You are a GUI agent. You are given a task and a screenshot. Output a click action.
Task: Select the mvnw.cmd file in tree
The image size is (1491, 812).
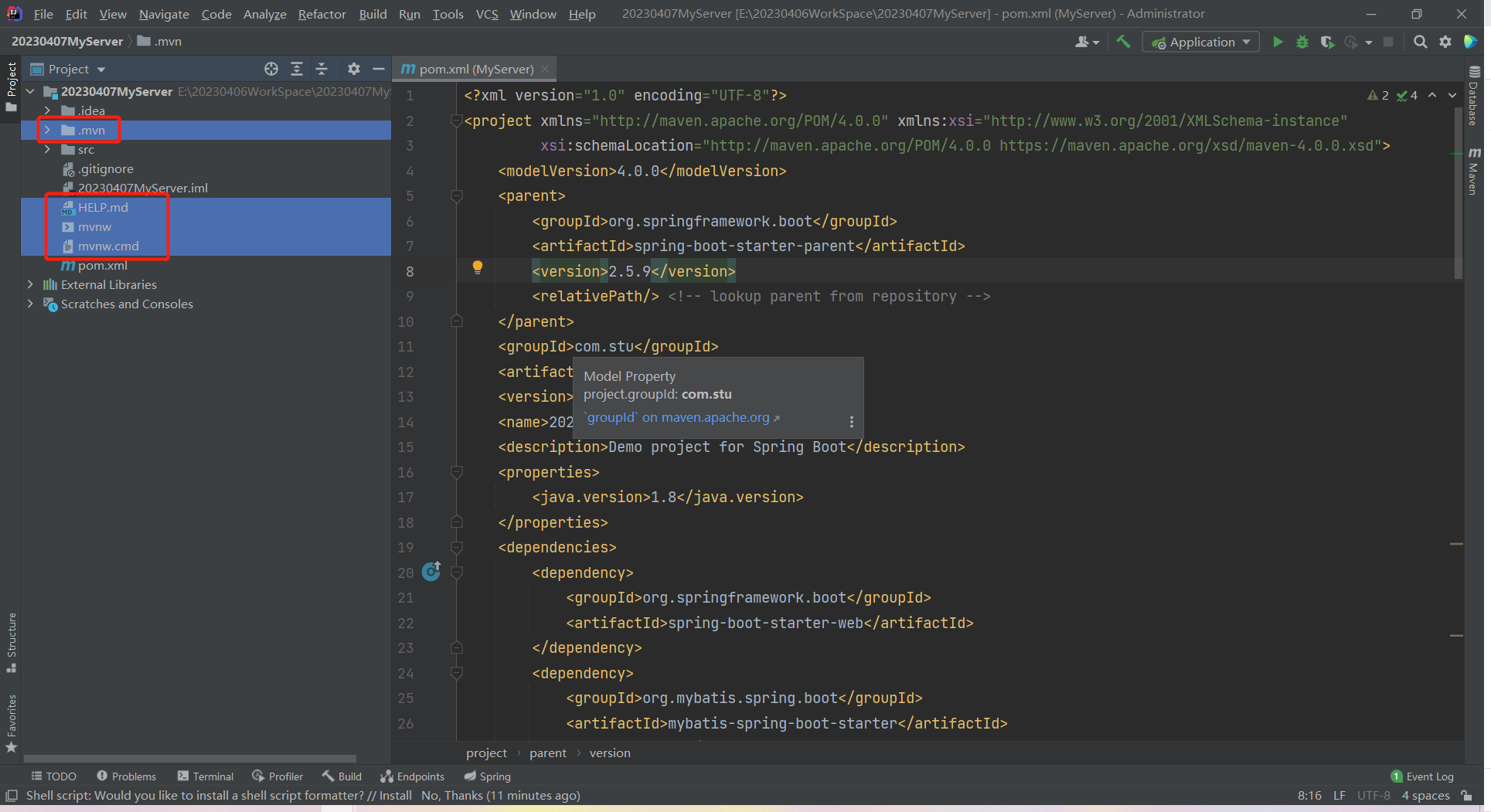pyautogui.click(x=108, y=246)
